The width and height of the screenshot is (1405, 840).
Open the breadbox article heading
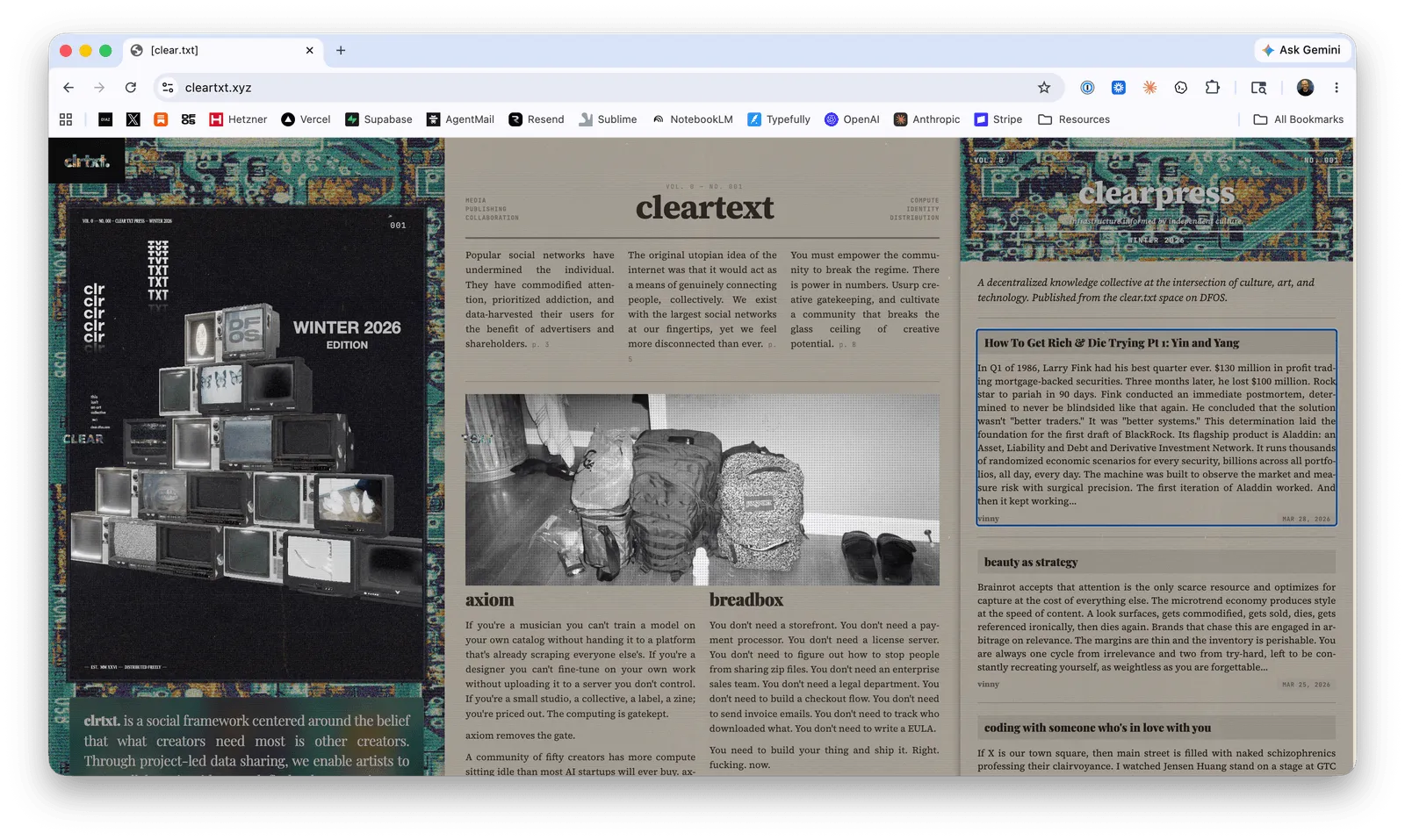pos(746,599)
